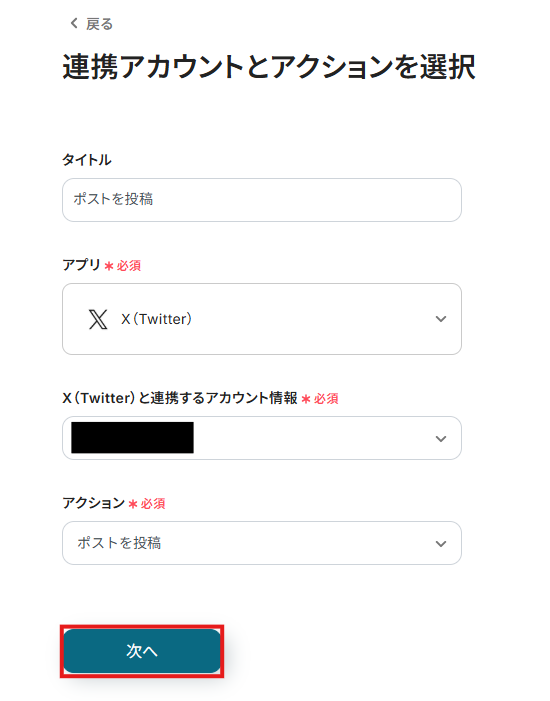Open the アクション dropdown showing ポストを投稿
This screenshot has width=550, height=701.
[262, 543]
